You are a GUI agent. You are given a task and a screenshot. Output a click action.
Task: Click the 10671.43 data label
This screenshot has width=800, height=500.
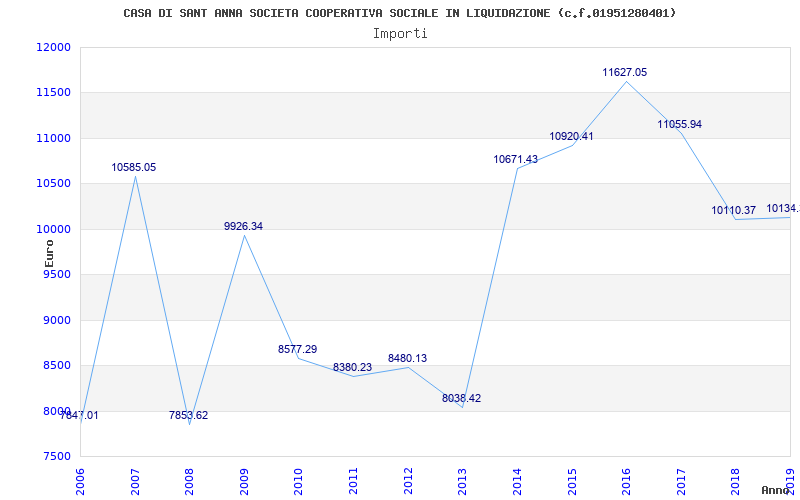[515, 159]
